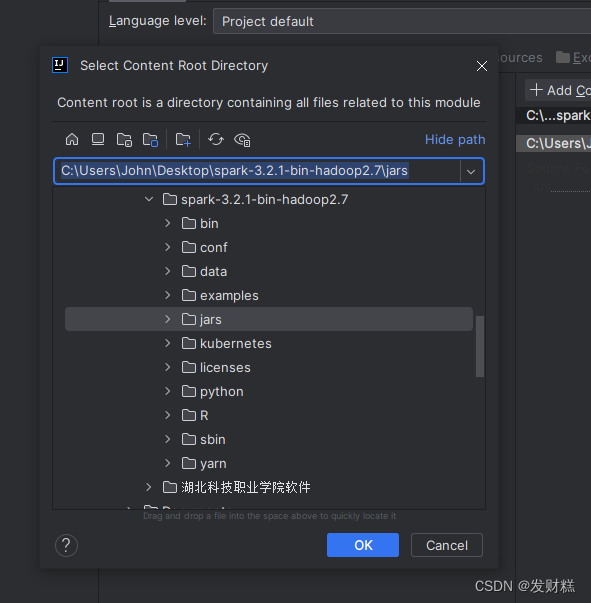Click the Desktop directory toolbar icon
Image resolution: width=591 pixels, height=603 pixels.
(x=98, y=139)
